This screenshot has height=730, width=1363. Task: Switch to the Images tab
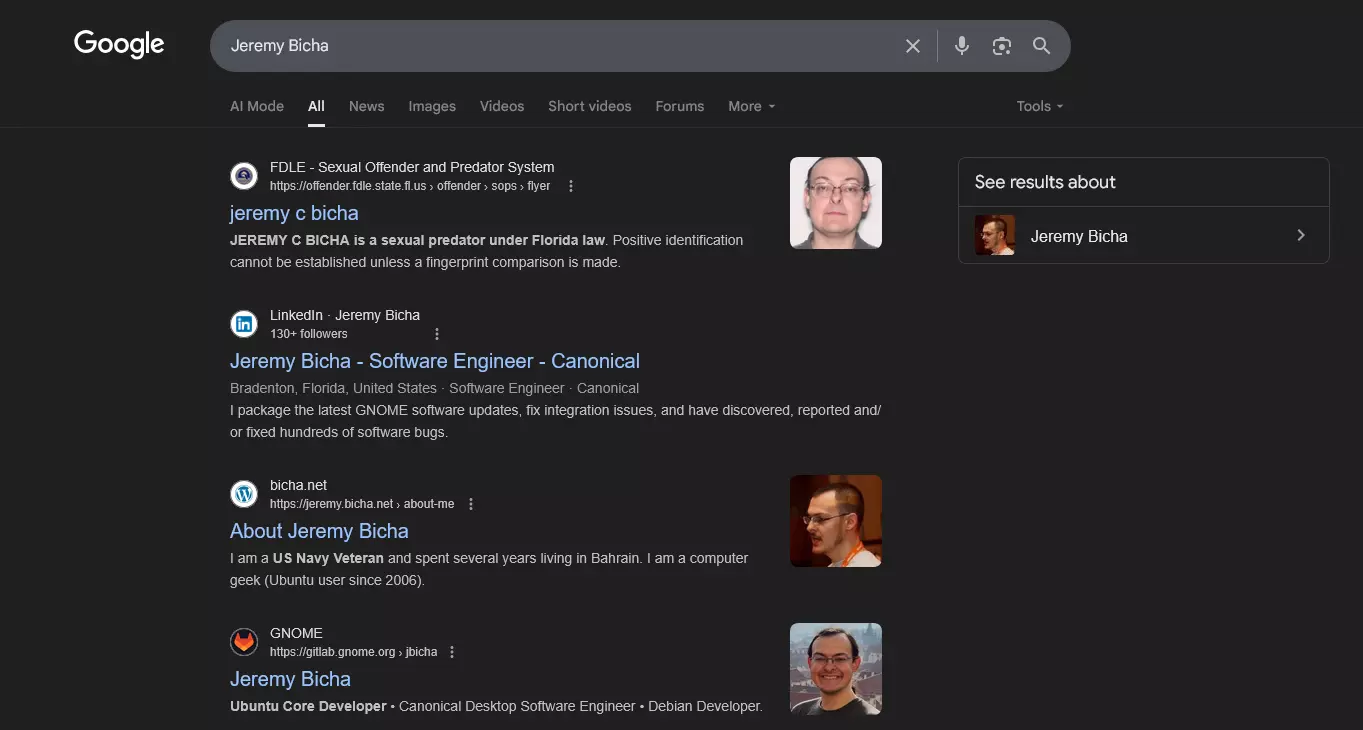[432, 106]
